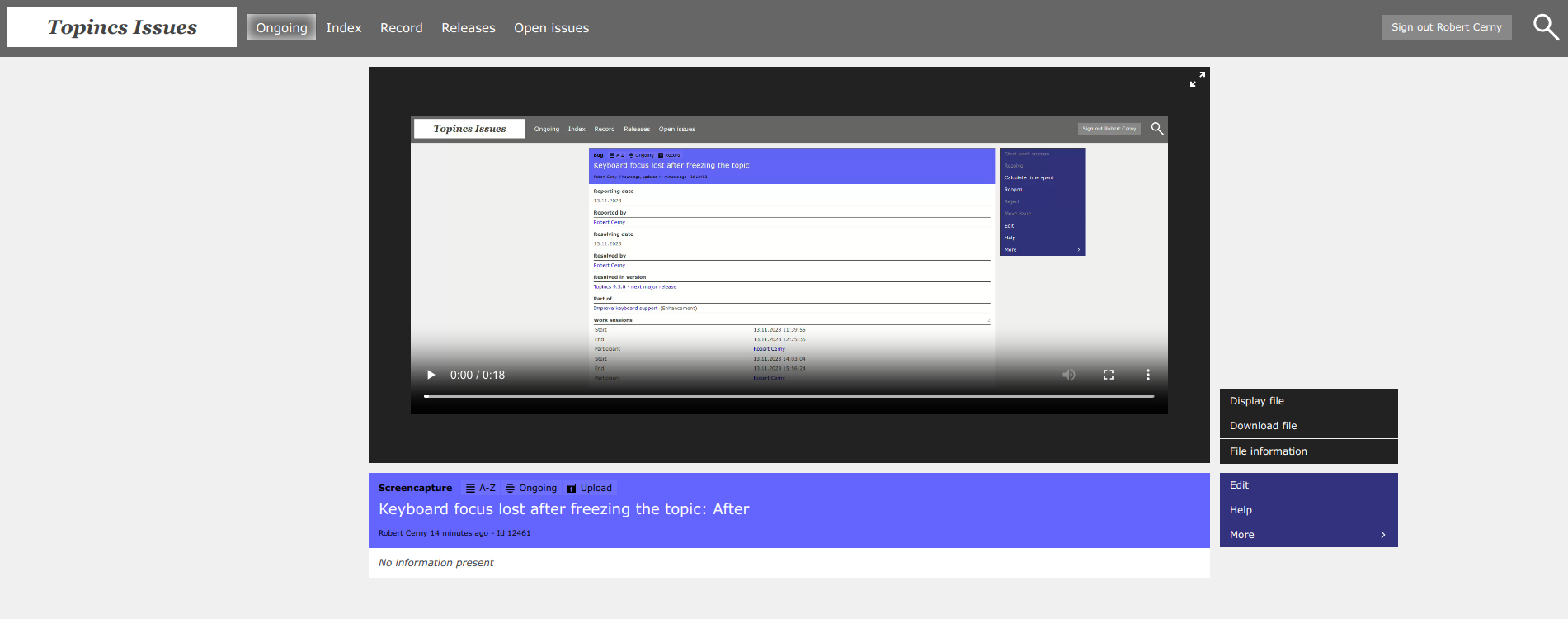Open File information
Image resolution: width=1568 pixels, height=619 pixels.
[x=1268, y=451]
